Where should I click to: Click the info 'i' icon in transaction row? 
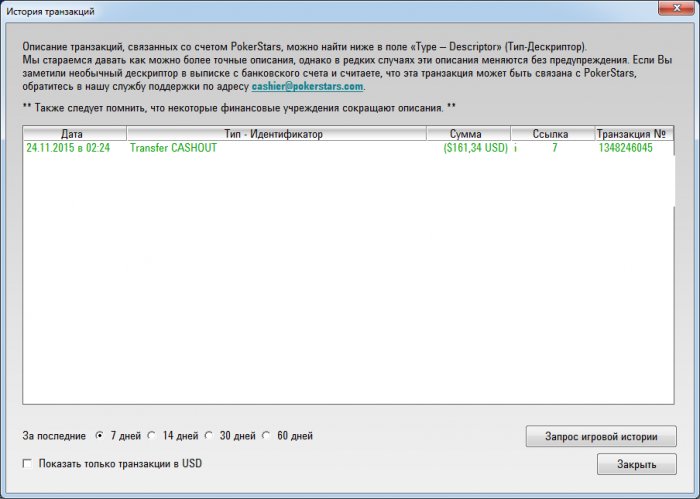tap(515, 148)
